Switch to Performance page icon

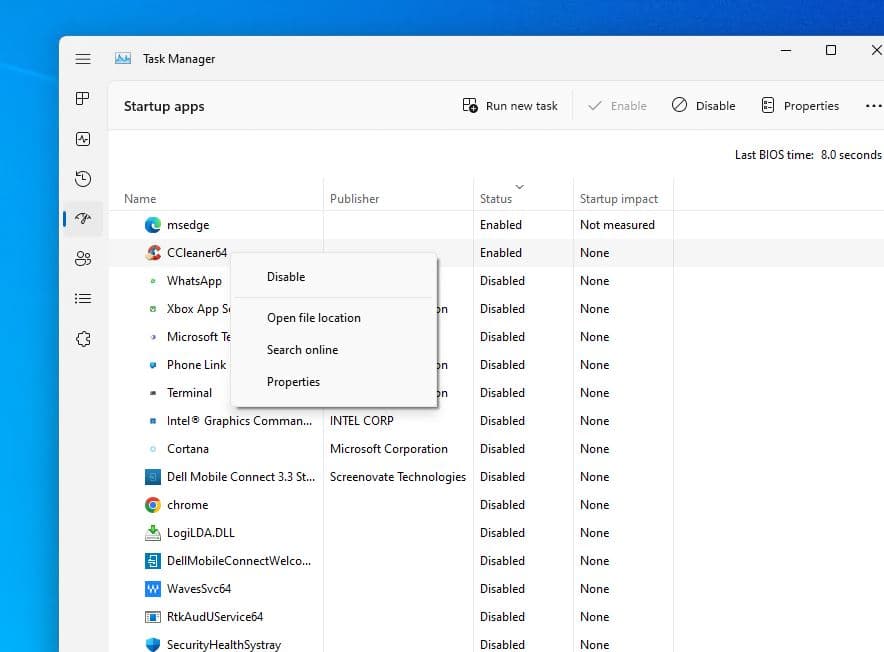[83, 139]
